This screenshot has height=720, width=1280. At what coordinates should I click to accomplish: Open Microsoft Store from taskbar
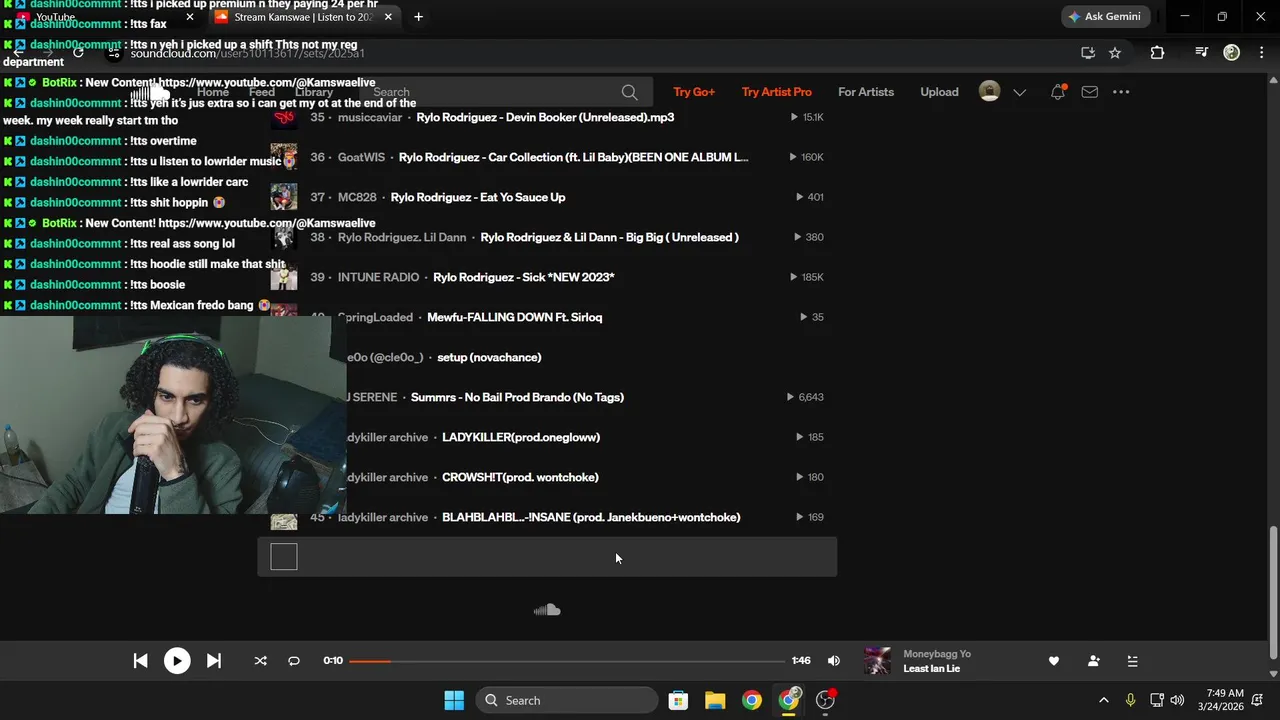coord(678,700)
